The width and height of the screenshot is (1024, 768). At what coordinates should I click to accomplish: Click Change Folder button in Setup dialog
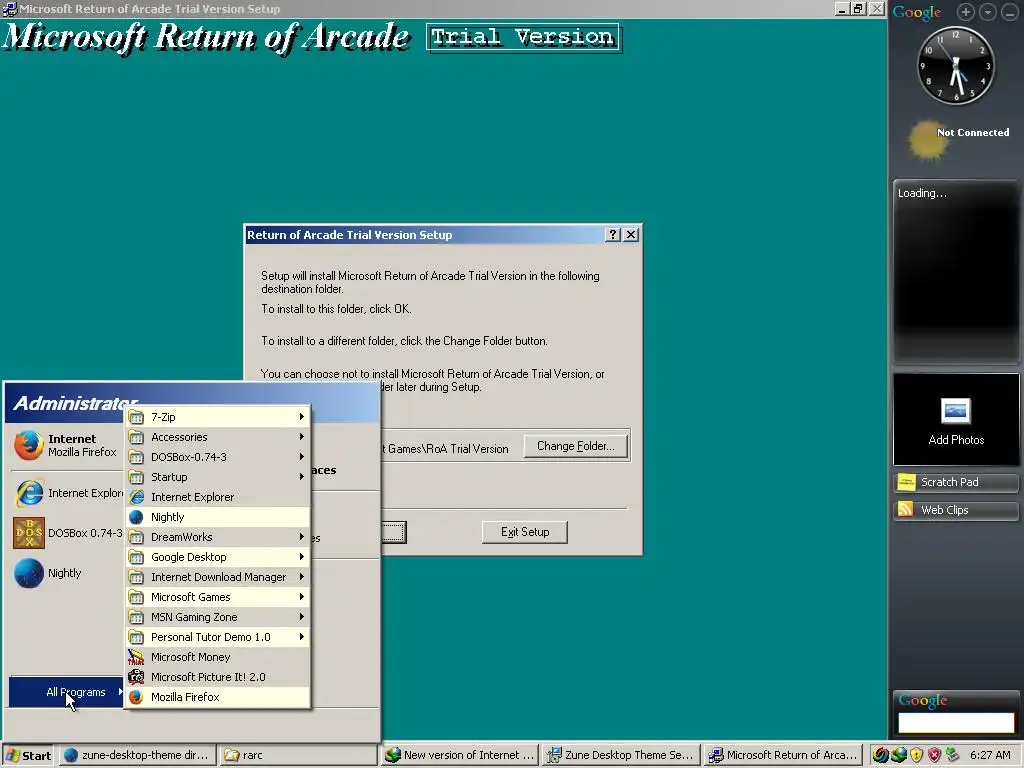[x=575, y=446]
